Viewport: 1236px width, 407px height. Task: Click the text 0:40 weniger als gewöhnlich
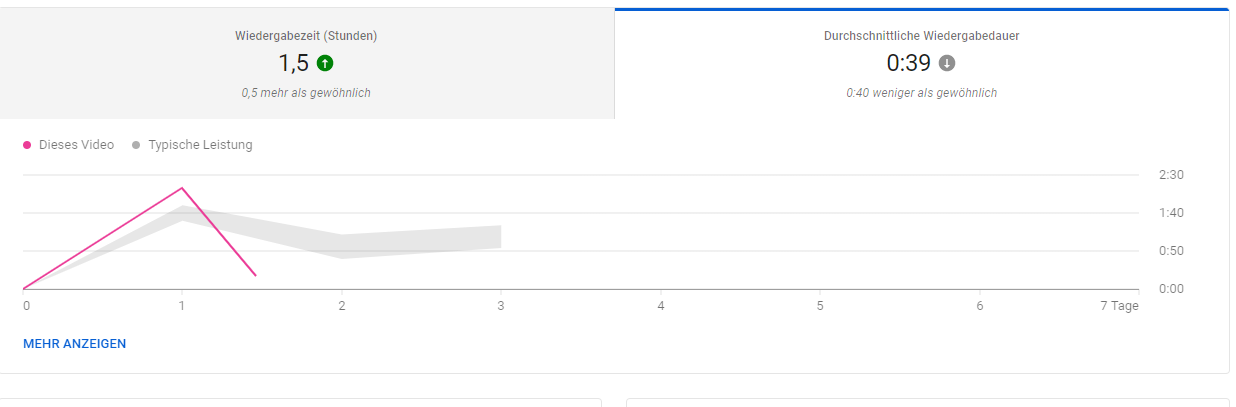pyautogui.click(x=921, y=93)
